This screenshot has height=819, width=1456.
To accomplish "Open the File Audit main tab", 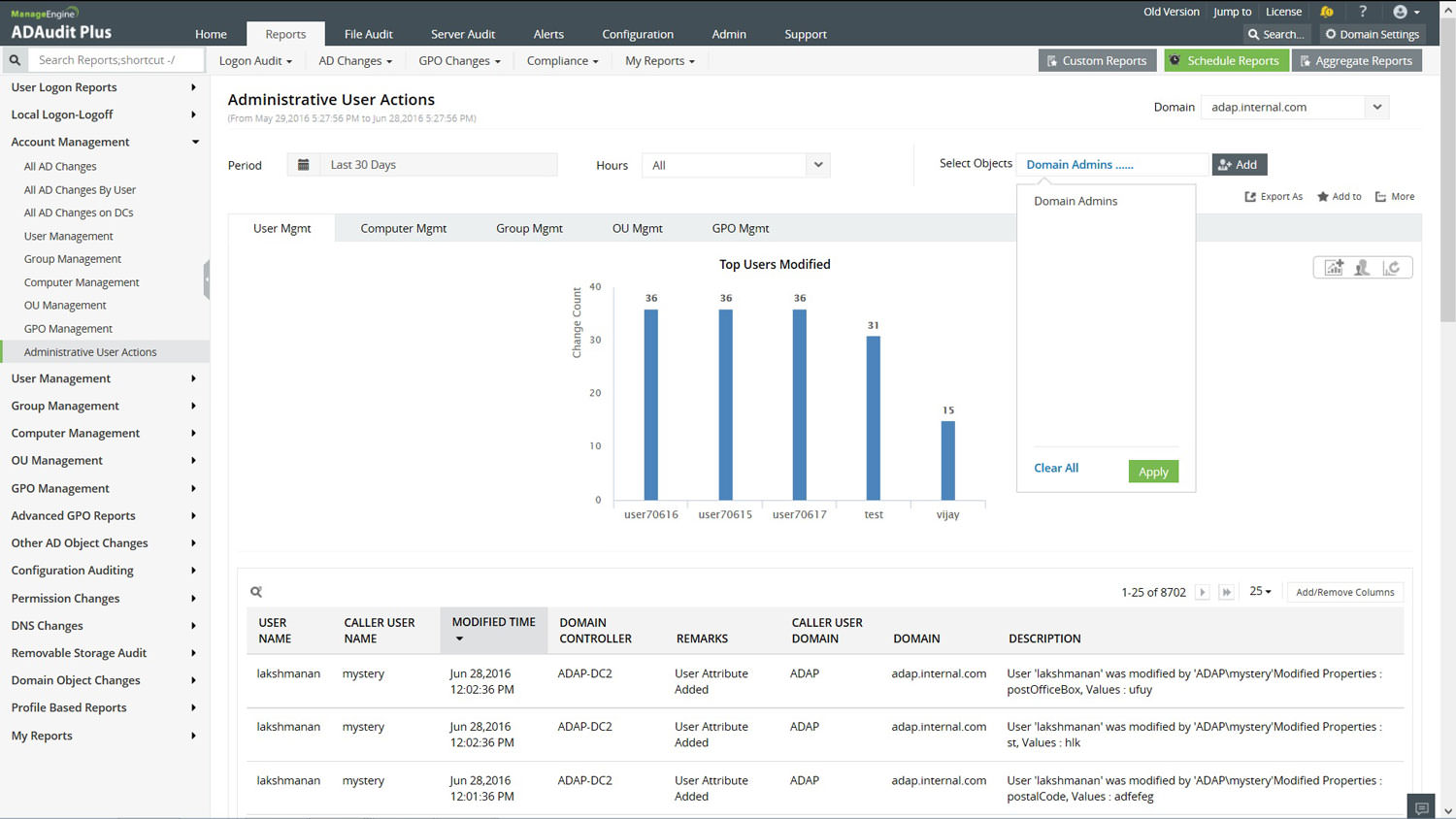I will (x=368, y=34).
